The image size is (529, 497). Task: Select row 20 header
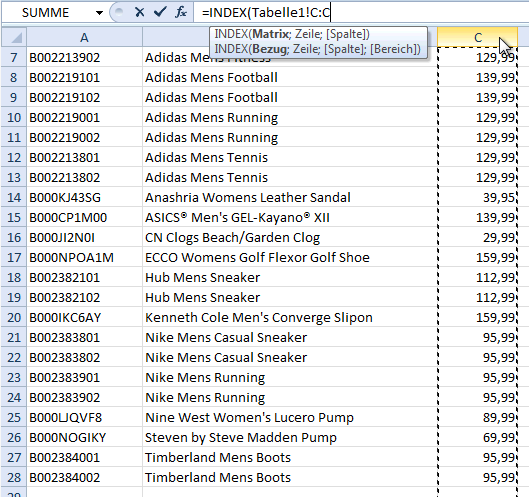click(x=14, y=317)
